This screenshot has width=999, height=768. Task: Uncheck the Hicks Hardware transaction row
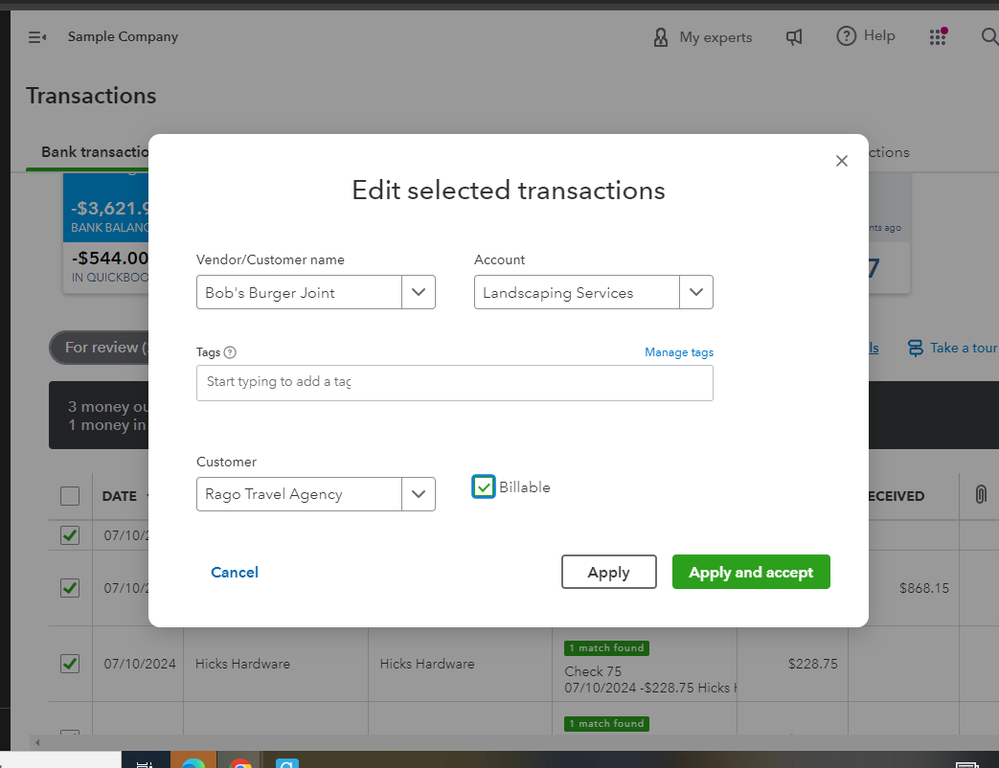pyautogui.click(x=70, y=663)
